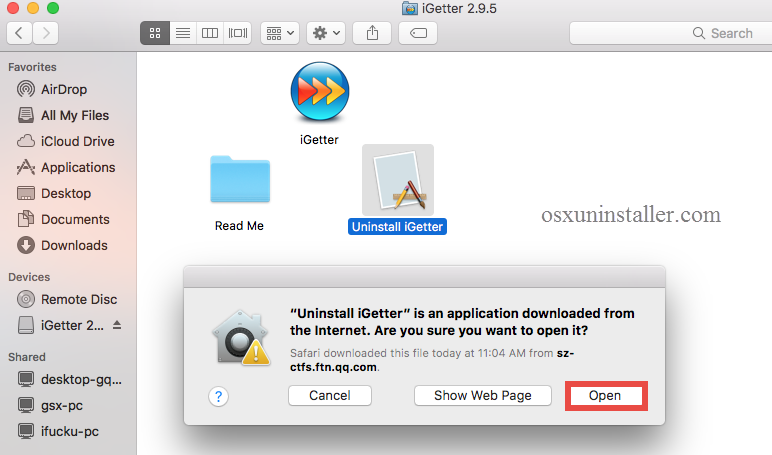This screenshot has width=772, height=455.
Task: Click the Open button in the dialog
Action: pyautogui.click(x=606, y=395)
